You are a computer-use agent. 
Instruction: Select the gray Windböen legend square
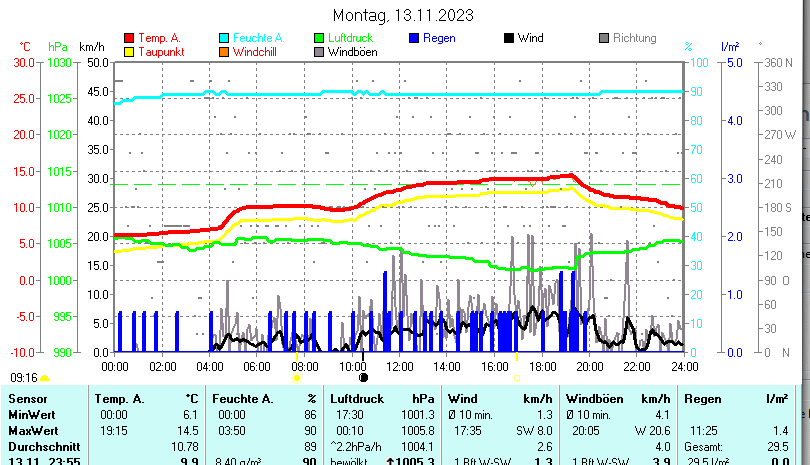pos(319,51)
